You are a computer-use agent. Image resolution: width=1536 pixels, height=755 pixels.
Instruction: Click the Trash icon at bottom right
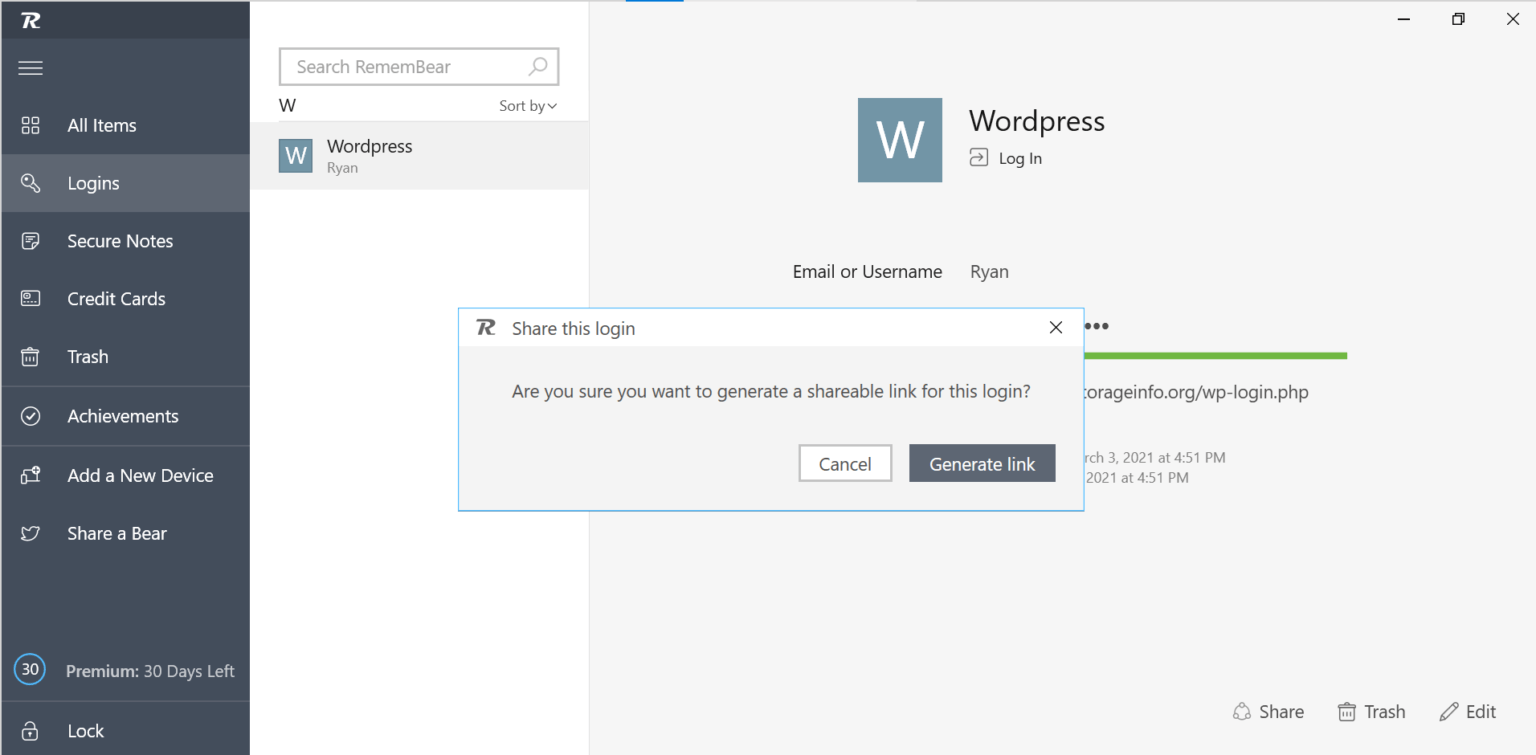pos(1347,712)
